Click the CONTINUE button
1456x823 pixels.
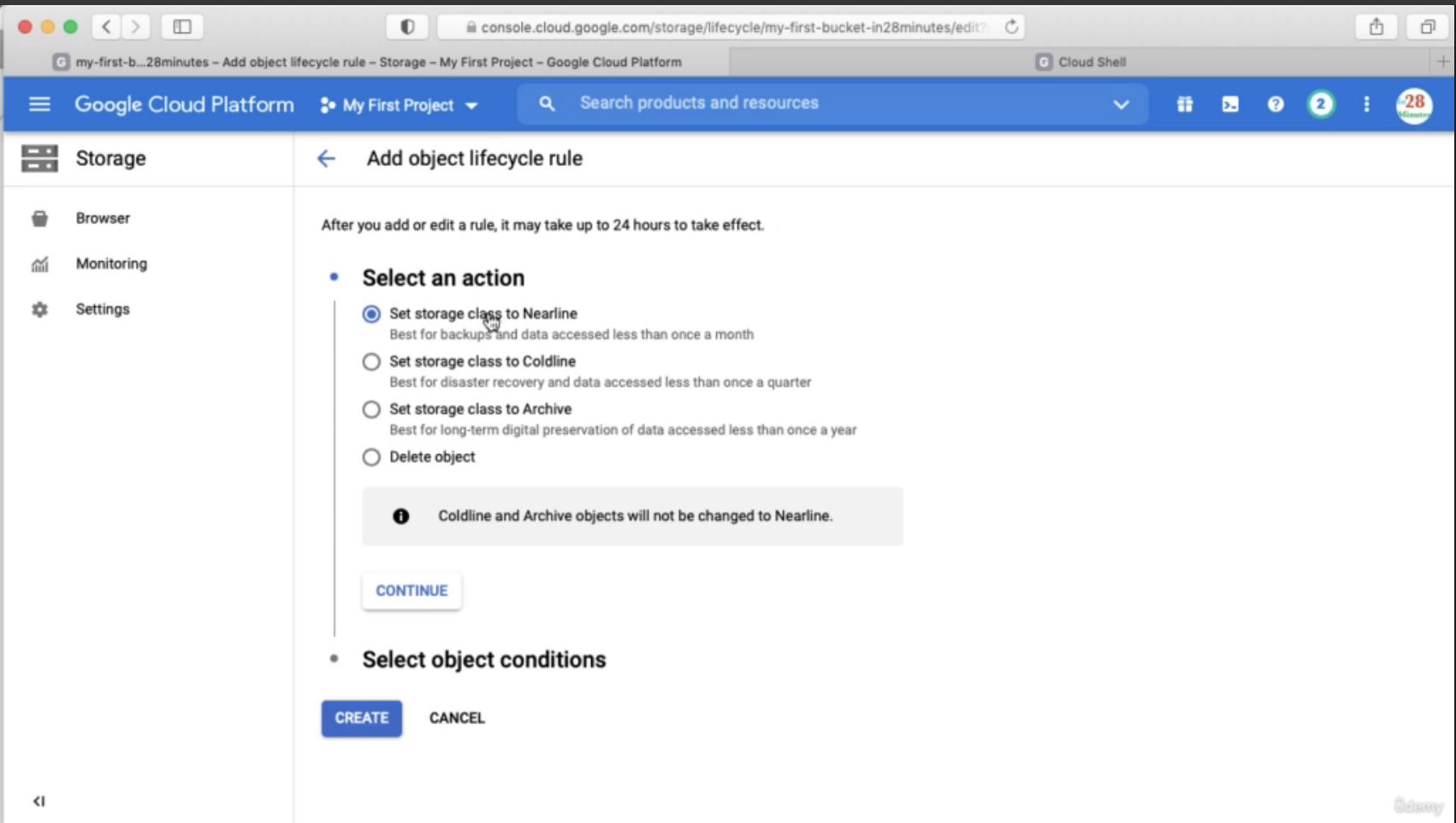[x=411, y=591]
